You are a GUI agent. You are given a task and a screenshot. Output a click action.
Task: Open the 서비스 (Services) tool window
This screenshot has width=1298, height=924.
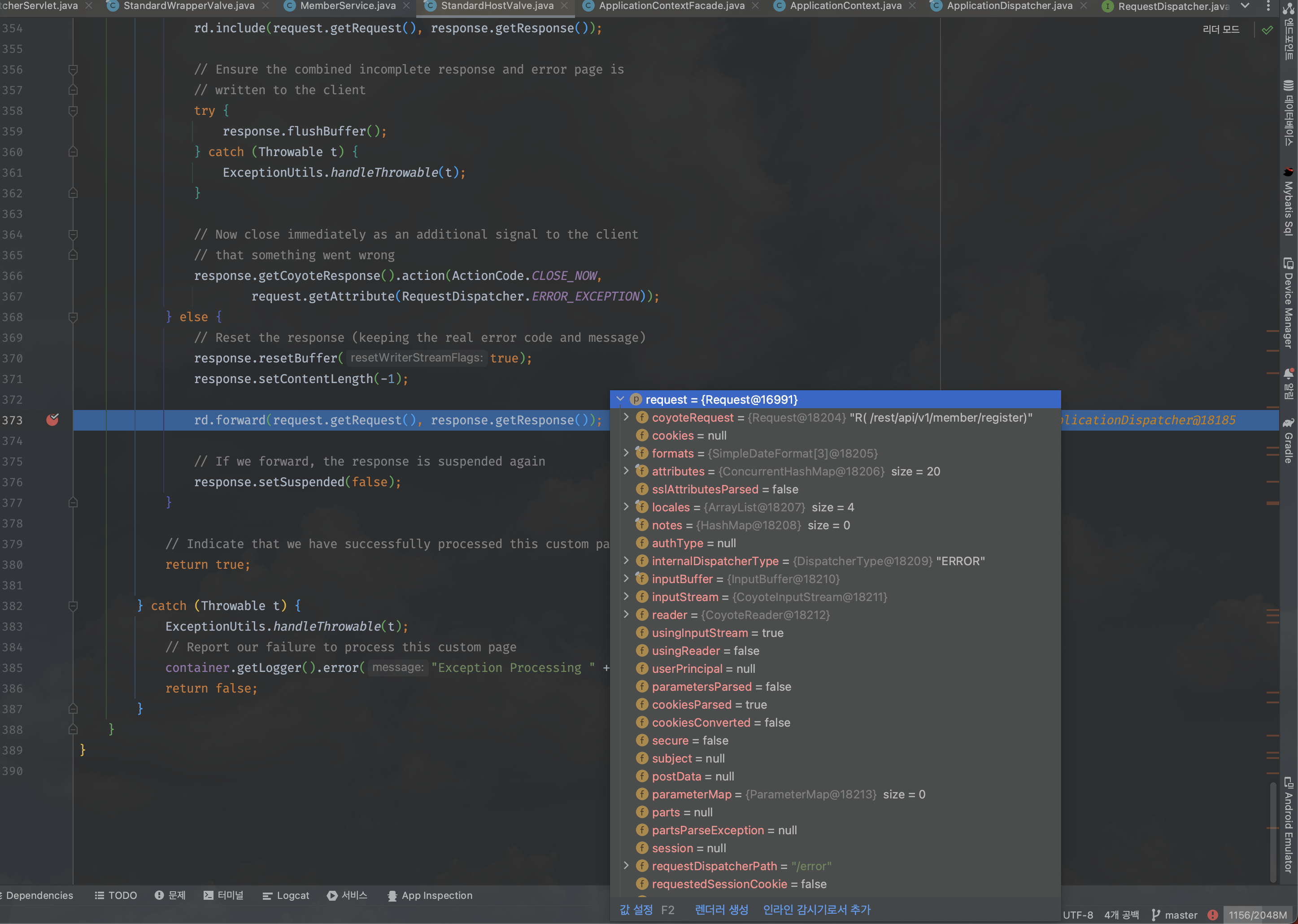tap(347, 895)
